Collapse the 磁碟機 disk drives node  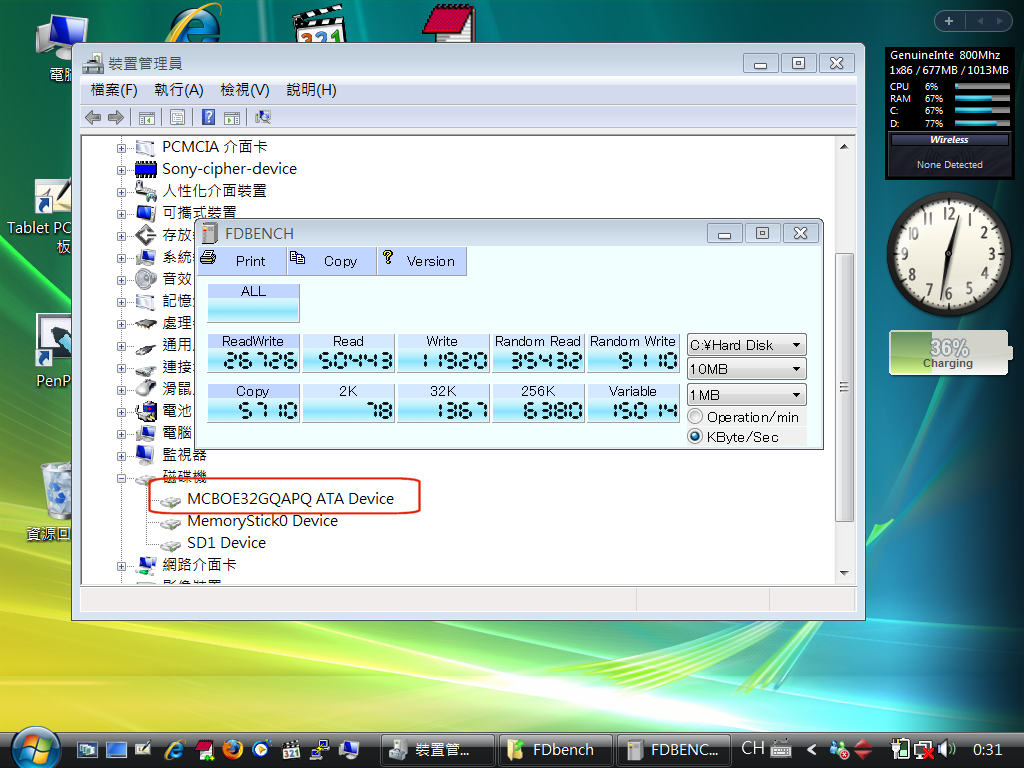(121, 478)
